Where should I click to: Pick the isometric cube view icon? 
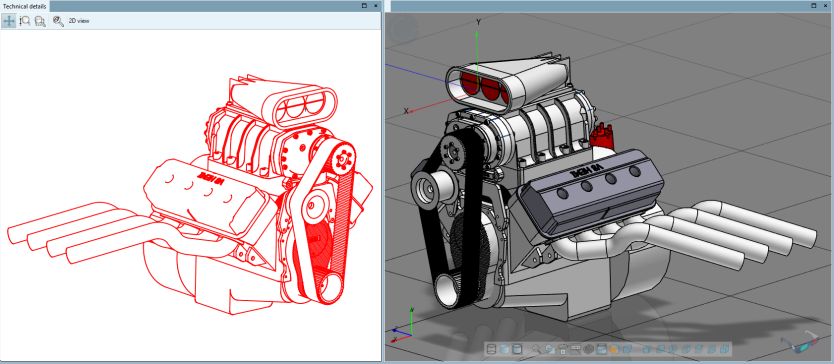click(x=628, y=349)
